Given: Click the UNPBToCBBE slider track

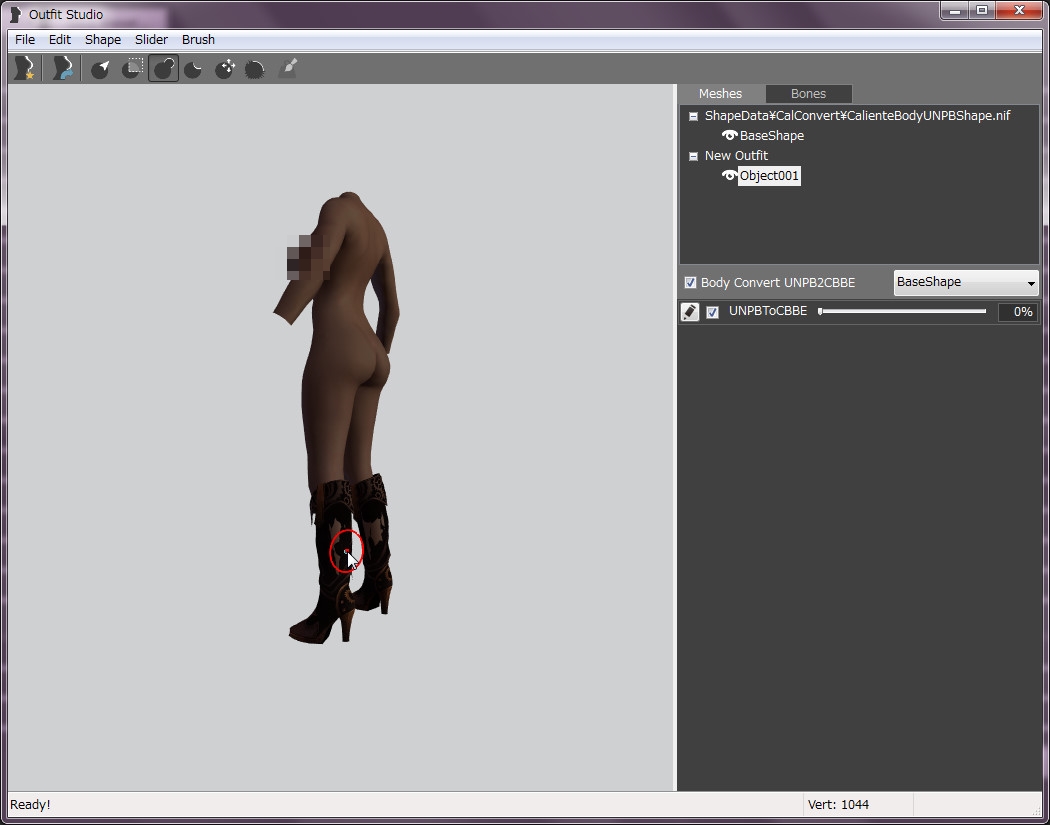Looking at the screenshot, I should pyautogui.click(x=902, y=312).
